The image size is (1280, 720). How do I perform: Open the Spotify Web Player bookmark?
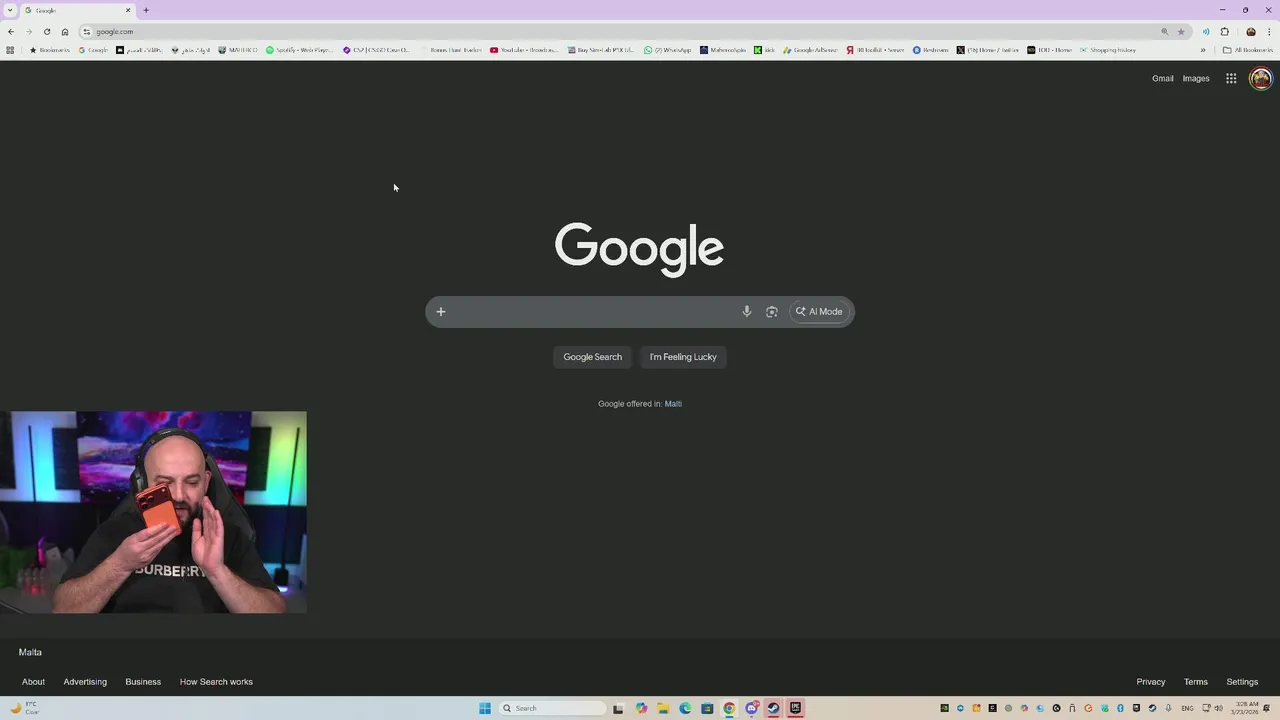pos(299,50)
